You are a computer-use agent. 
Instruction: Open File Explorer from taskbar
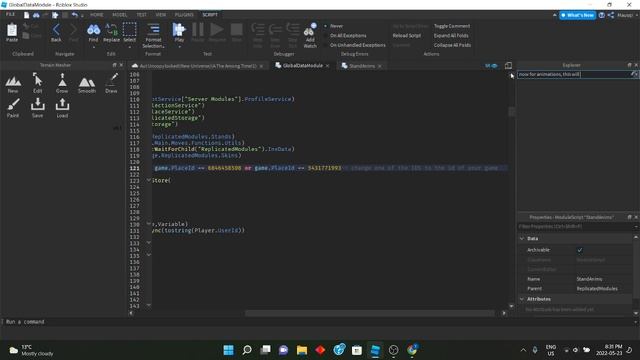coord(302,350)
